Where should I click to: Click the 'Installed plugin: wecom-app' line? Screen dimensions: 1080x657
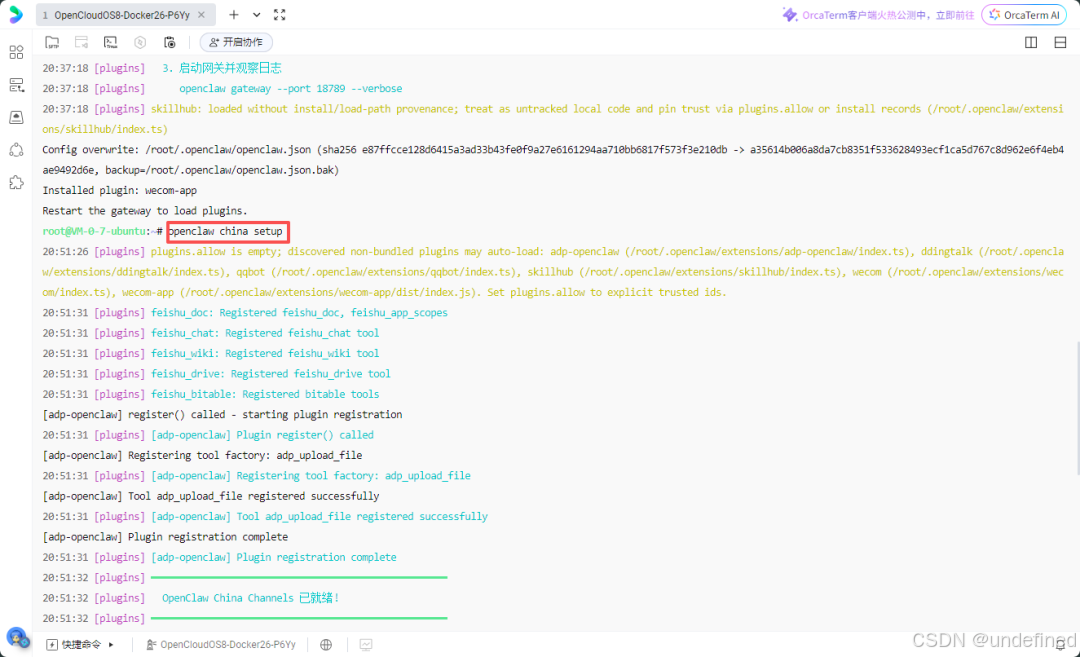pyautogui.click(x=119, y=190)
